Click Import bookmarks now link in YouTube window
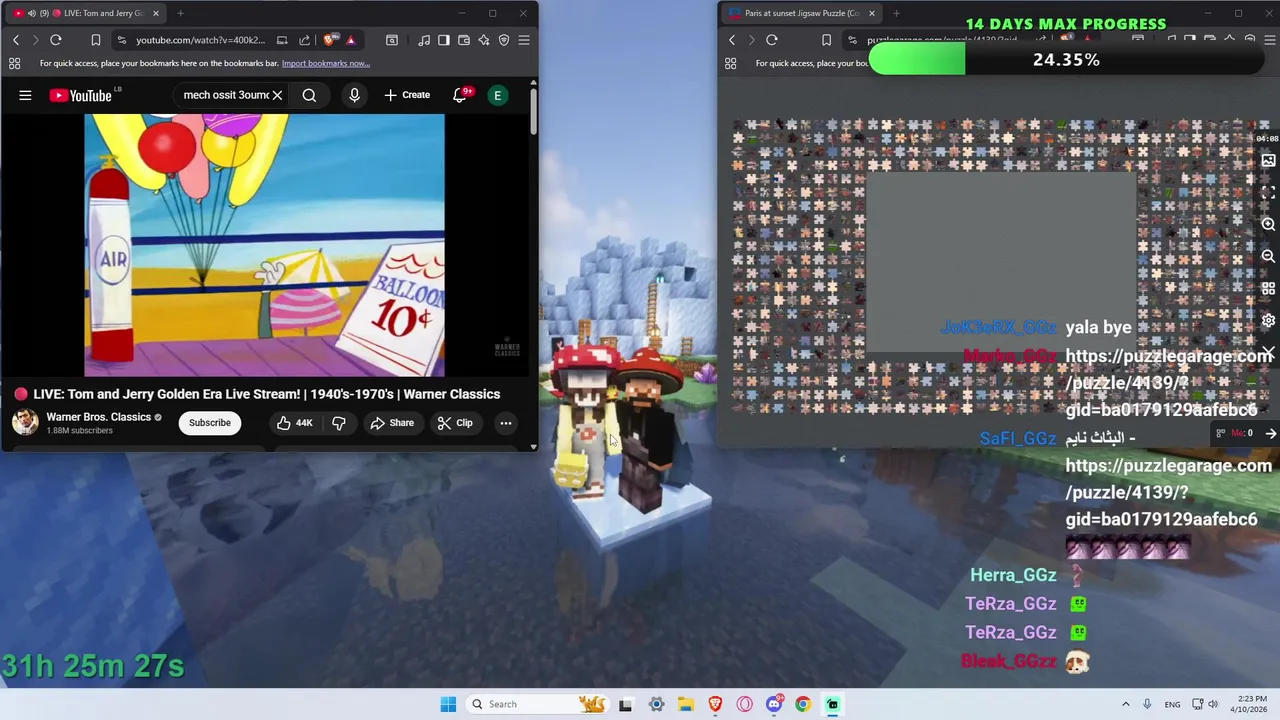 326,63
